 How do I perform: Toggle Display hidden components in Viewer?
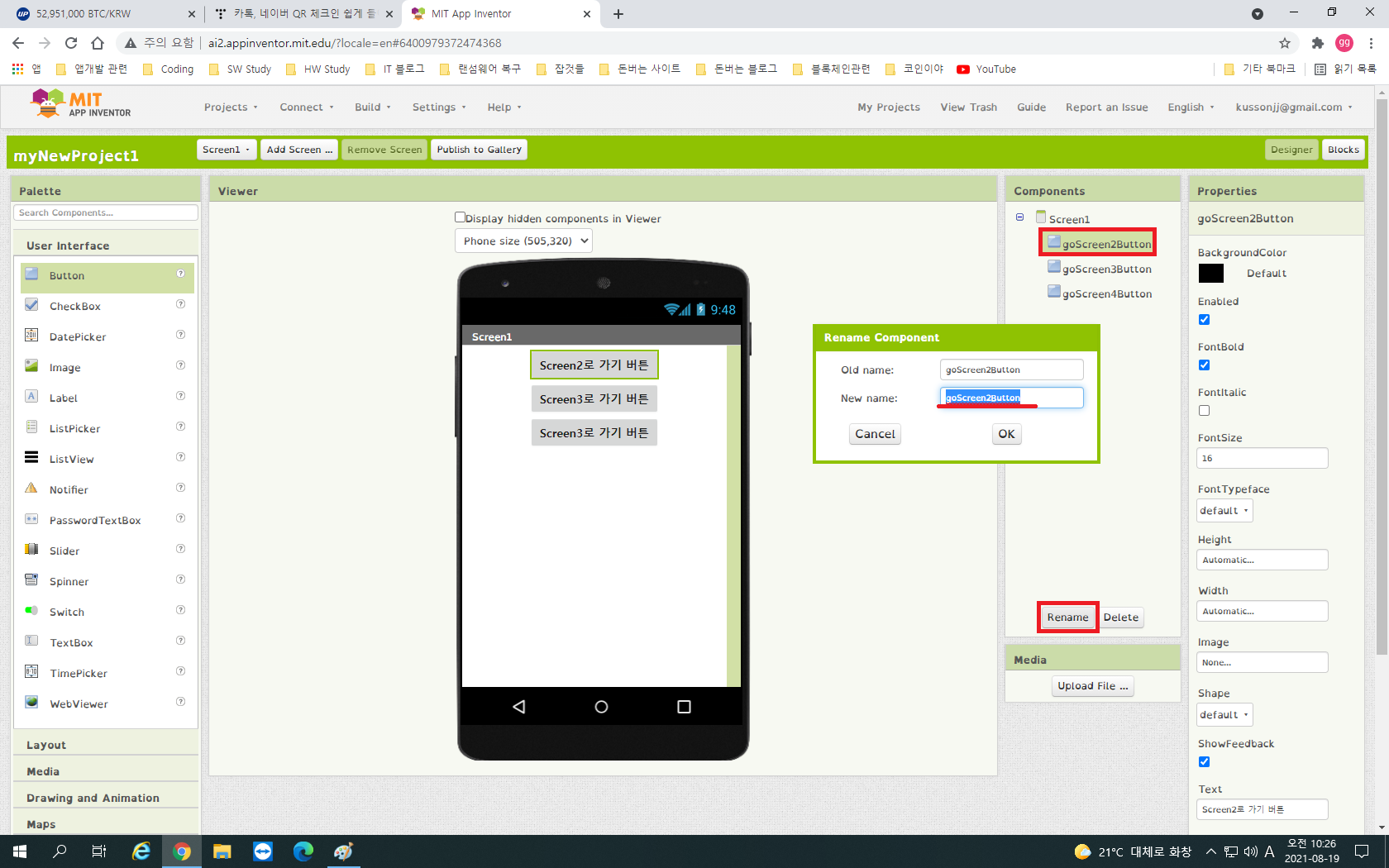(460, 217)
